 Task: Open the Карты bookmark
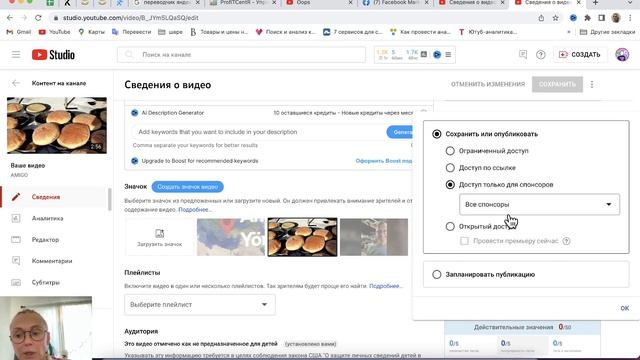point(91,32)
